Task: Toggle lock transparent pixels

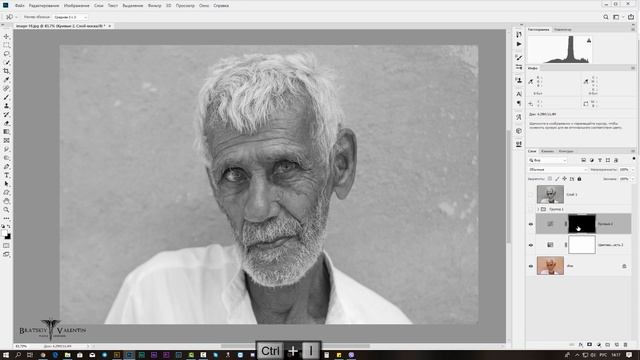Action: click(x=550, y=179)
